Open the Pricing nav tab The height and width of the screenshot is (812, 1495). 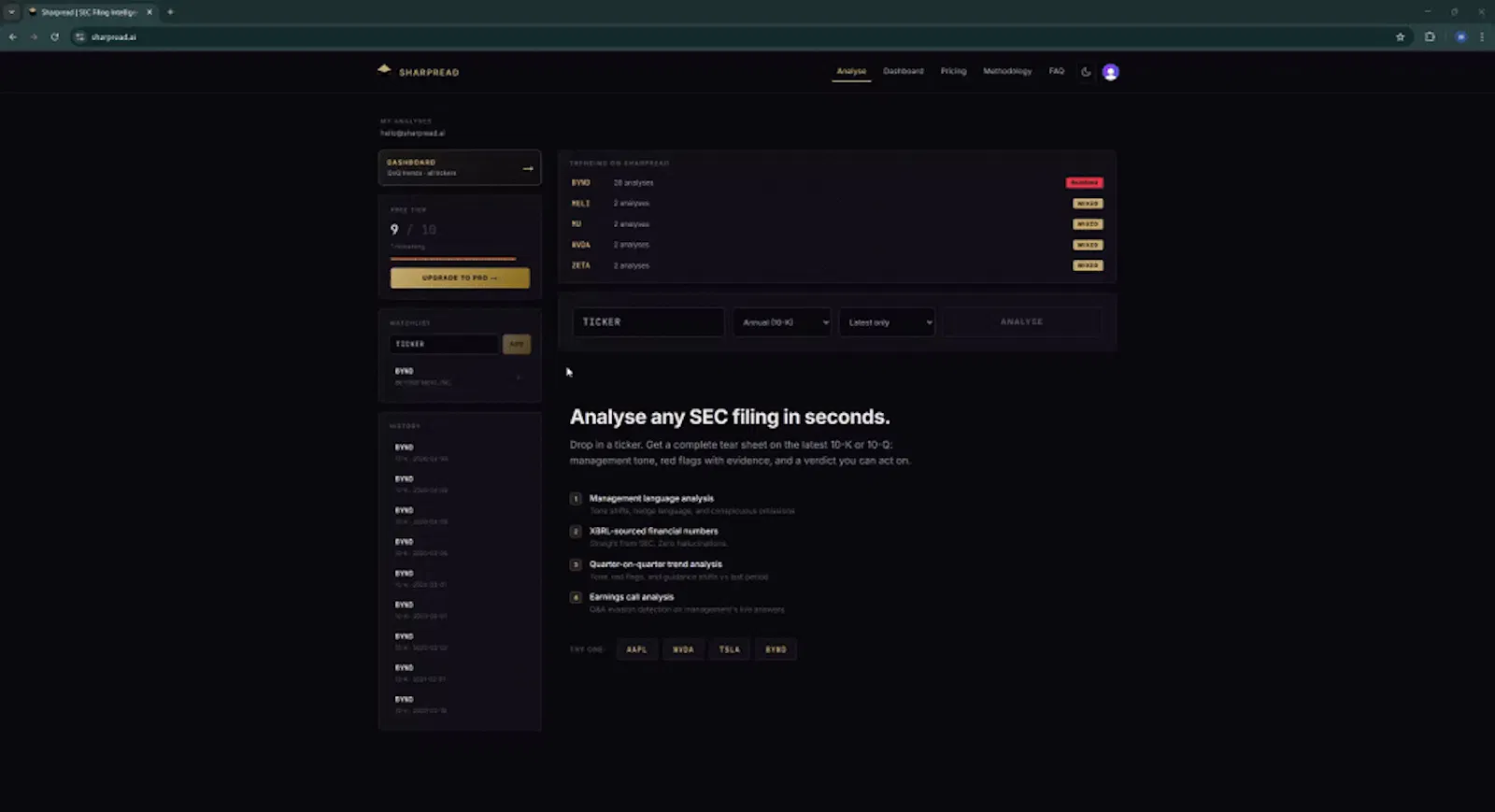coord(953,71)
